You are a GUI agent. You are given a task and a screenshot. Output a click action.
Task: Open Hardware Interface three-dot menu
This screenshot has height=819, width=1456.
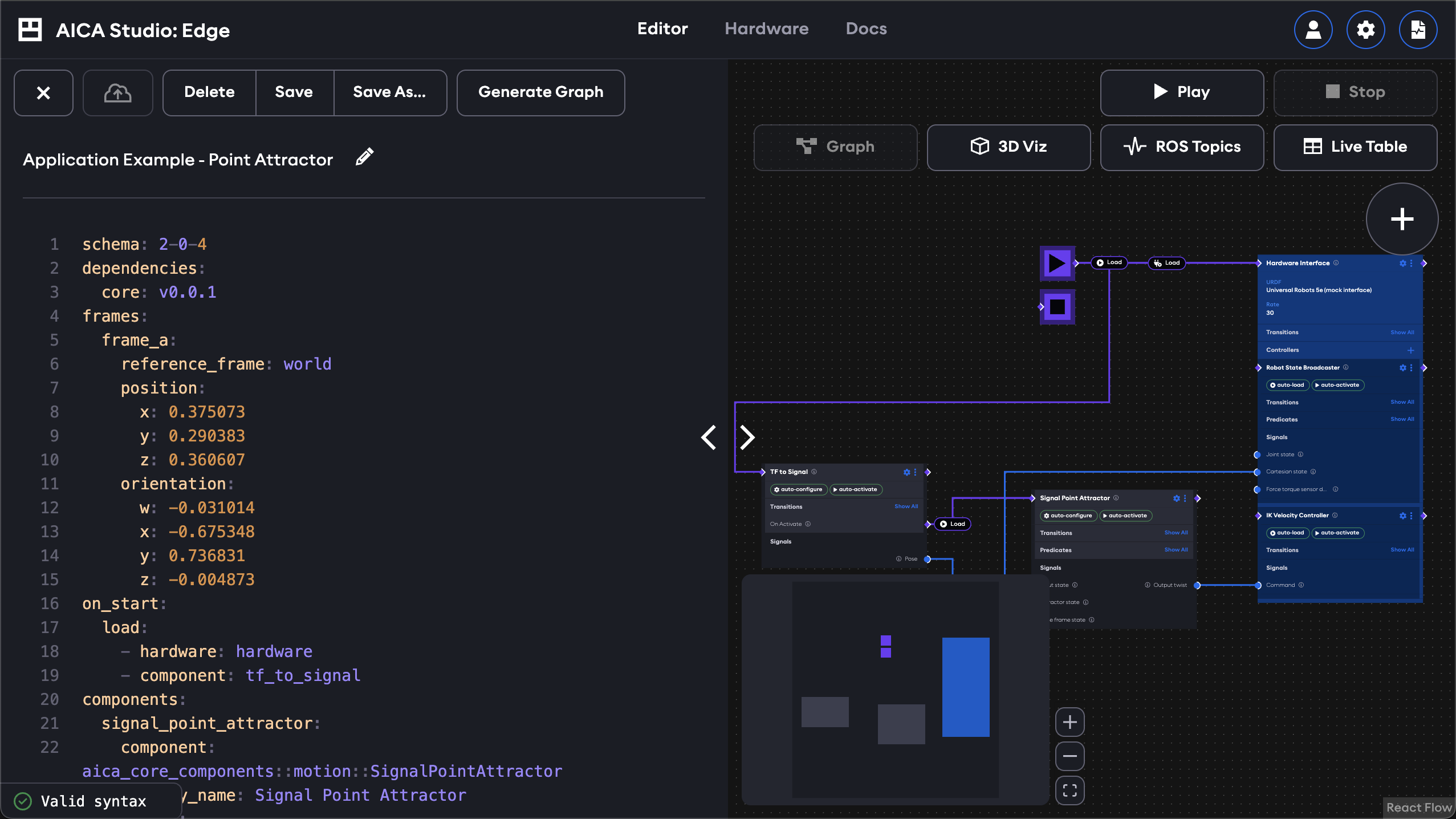point(1411,263)
